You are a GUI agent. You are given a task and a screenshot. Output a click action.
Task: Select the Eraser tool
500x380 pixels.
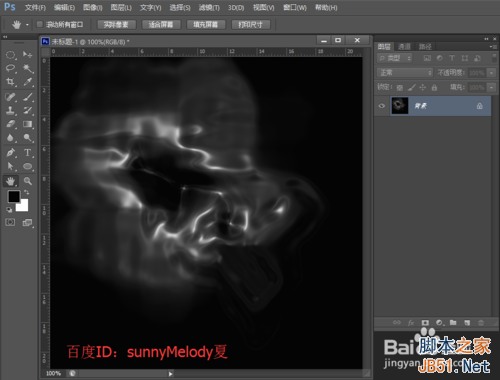(11, 124)
